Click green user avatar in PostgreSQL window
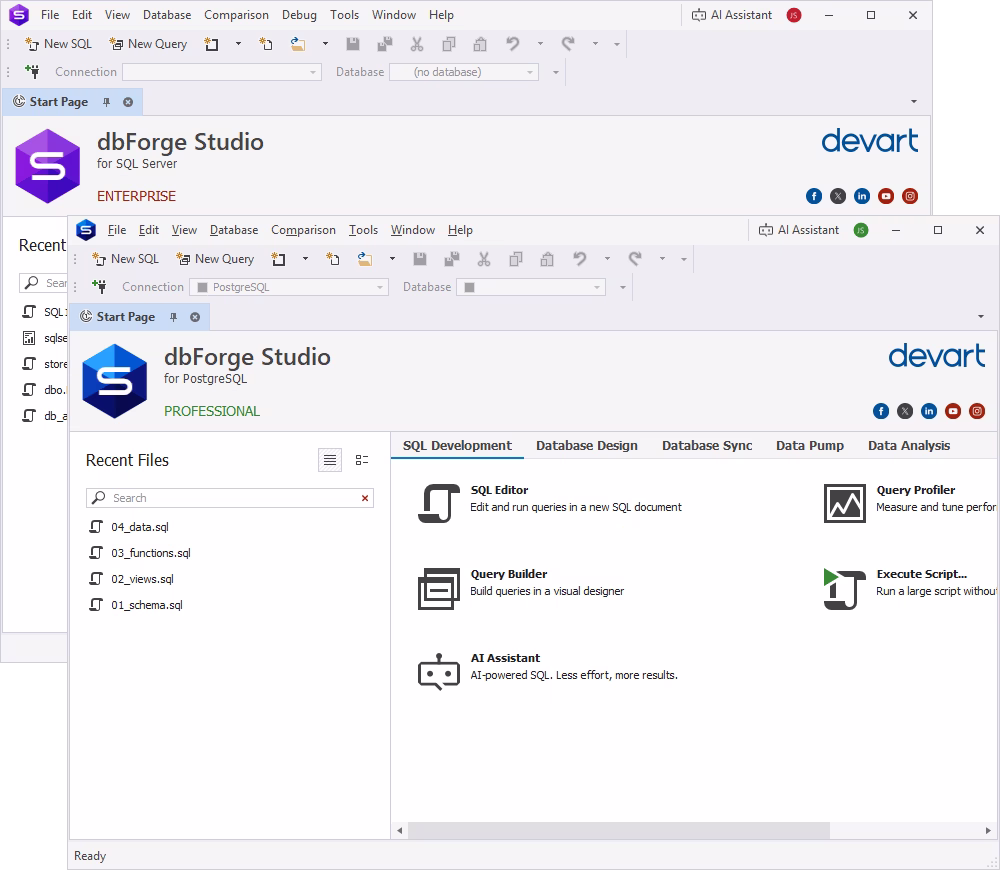The height and width of the screenshot is (870, 1000). (861, 230)
